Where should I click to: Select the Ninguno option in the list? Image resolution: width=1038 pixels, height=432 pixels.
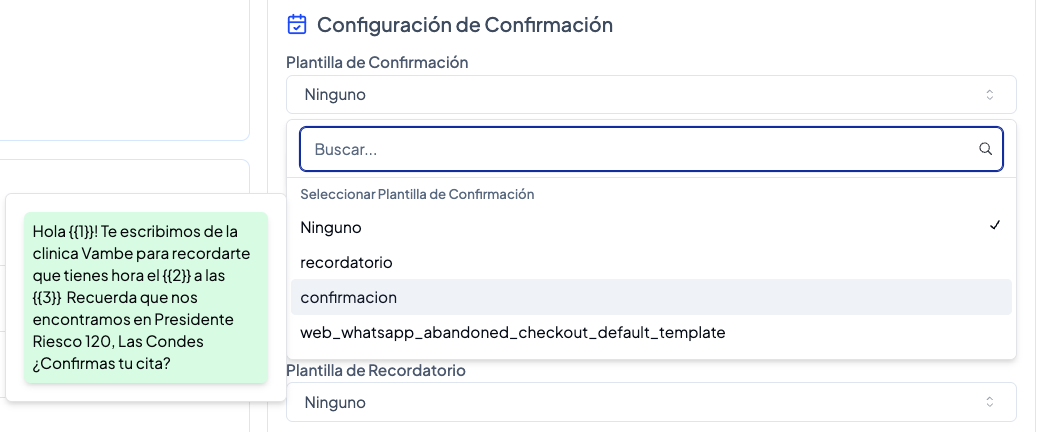[x=331, y=227]
